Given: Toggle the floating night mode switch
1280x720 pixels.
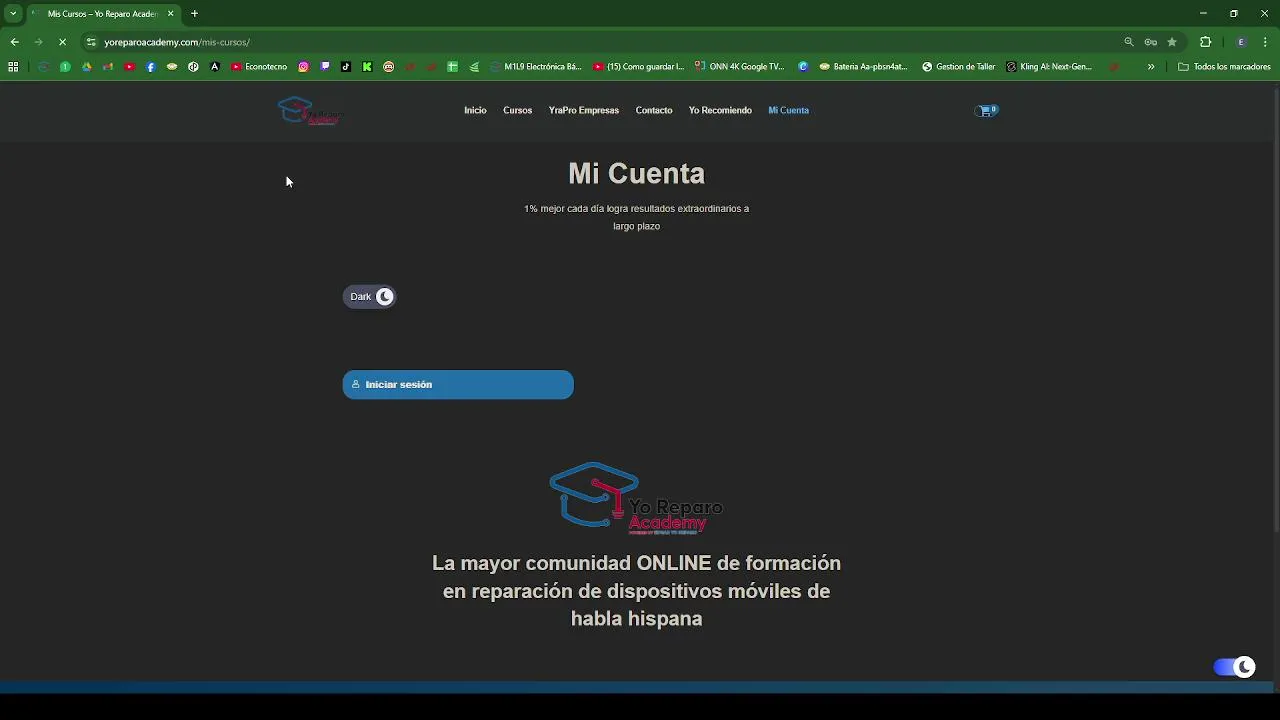Looking at the screenshot, I should pyautogui.click(x=1234, y=667).
